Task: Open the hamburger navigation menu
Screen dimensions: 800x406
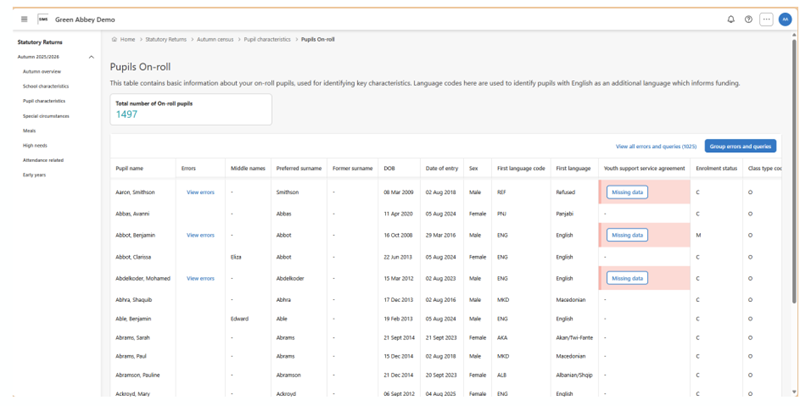Action: [24, 19]
